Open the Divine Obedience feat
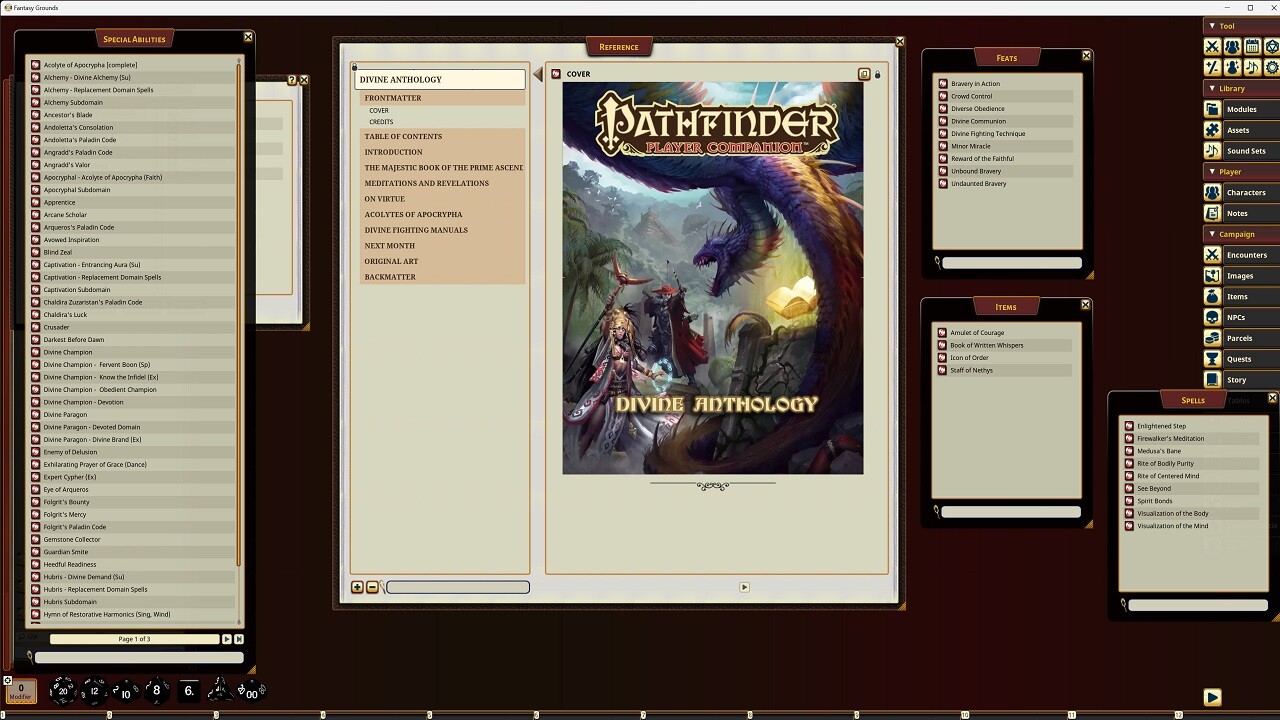Viewport: 1280px width, 720px height. pyautogui.click(x=977, y=108)
